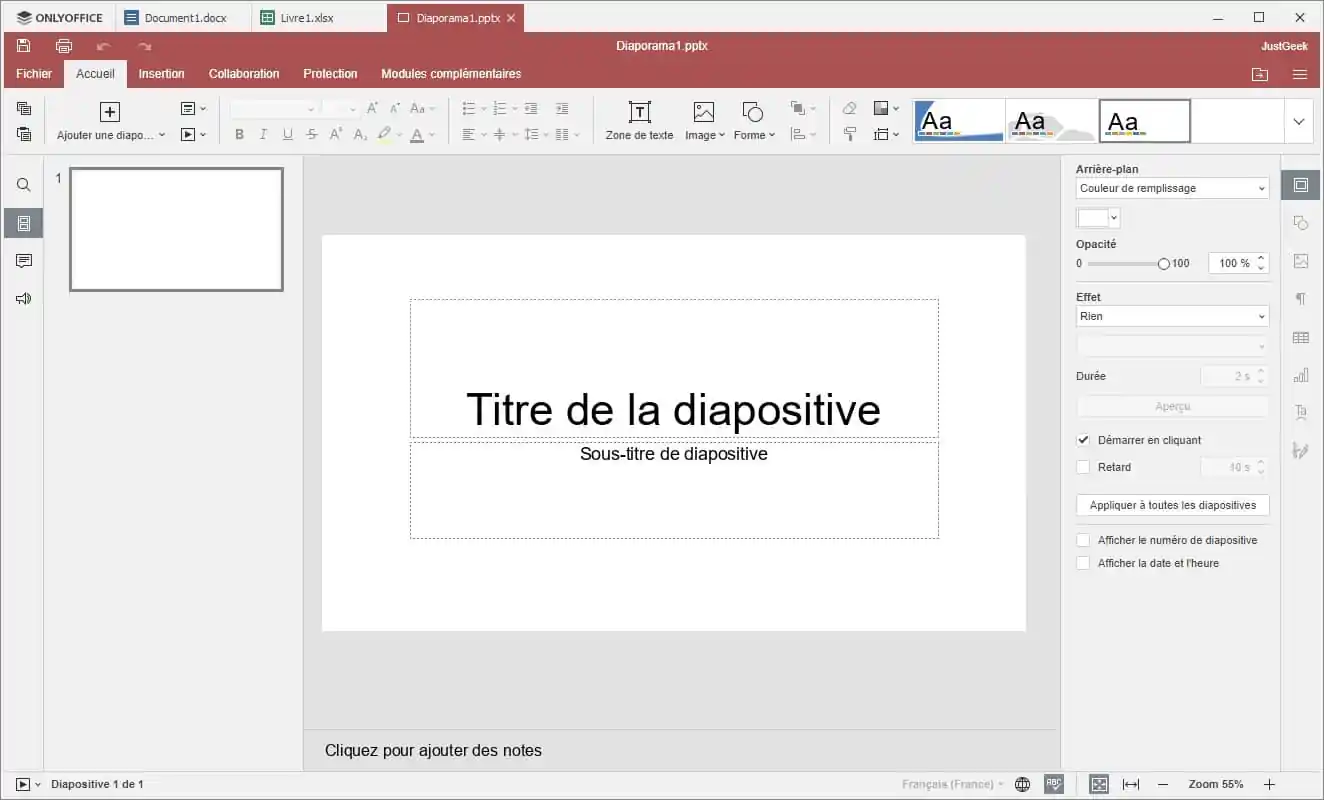Click the Save icon in title bar
Viewport: 1324px width, 800px height.
(x=23, y=46)
